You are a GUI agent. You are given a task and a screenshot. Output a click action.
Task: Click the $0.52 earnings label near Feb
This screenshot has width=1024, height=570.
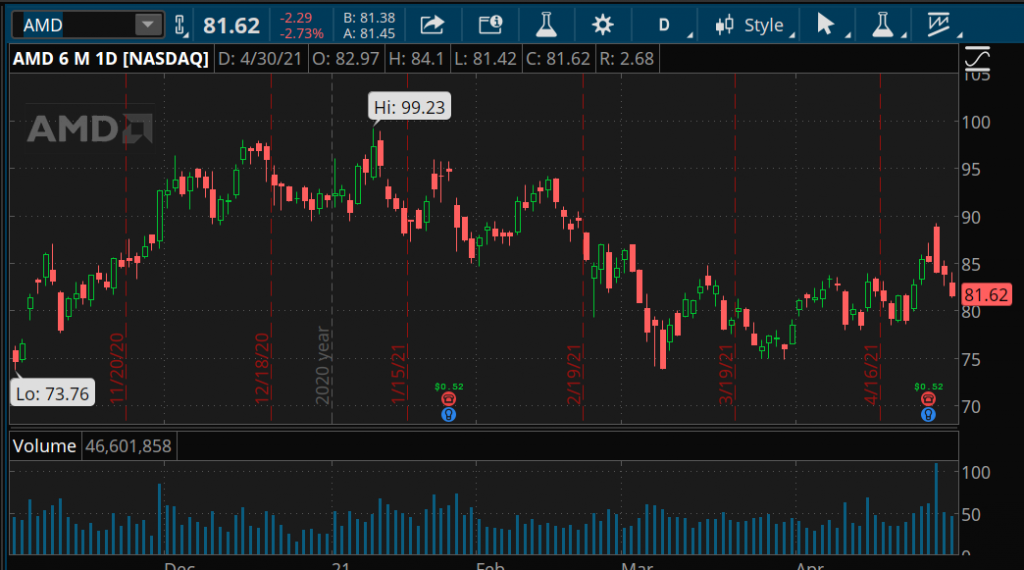[x=449, y=387]
